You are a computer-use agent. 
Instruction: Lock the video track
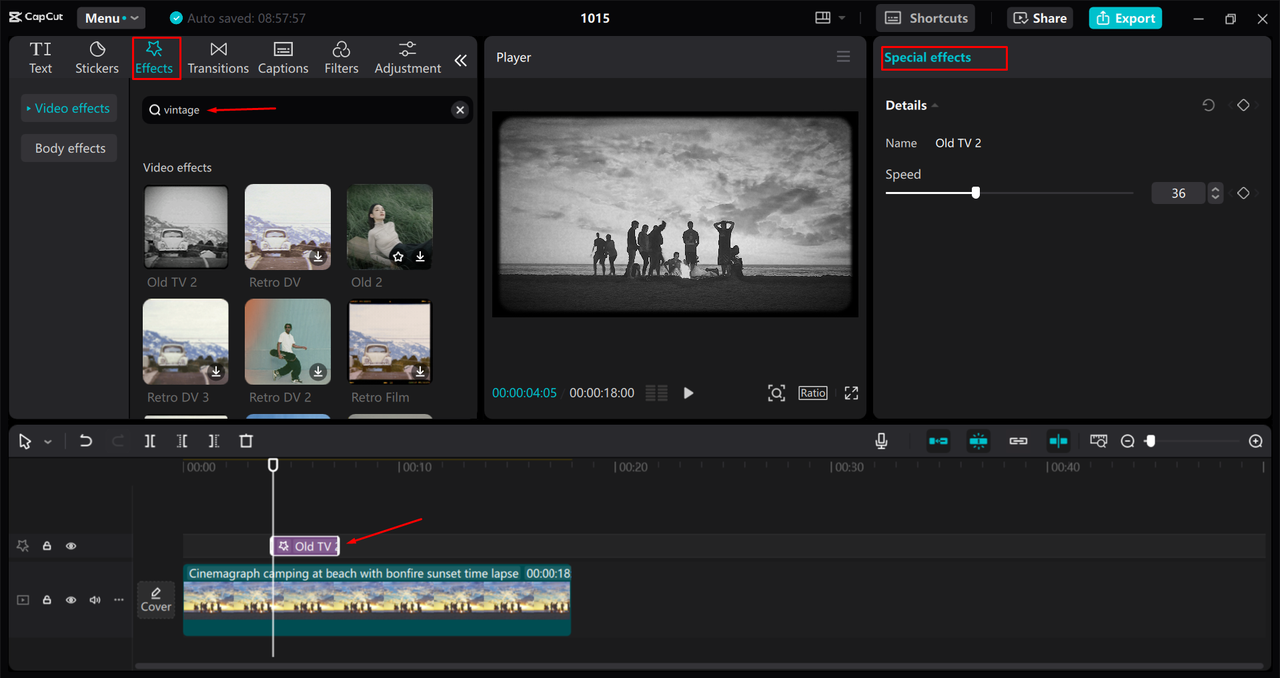46,599
